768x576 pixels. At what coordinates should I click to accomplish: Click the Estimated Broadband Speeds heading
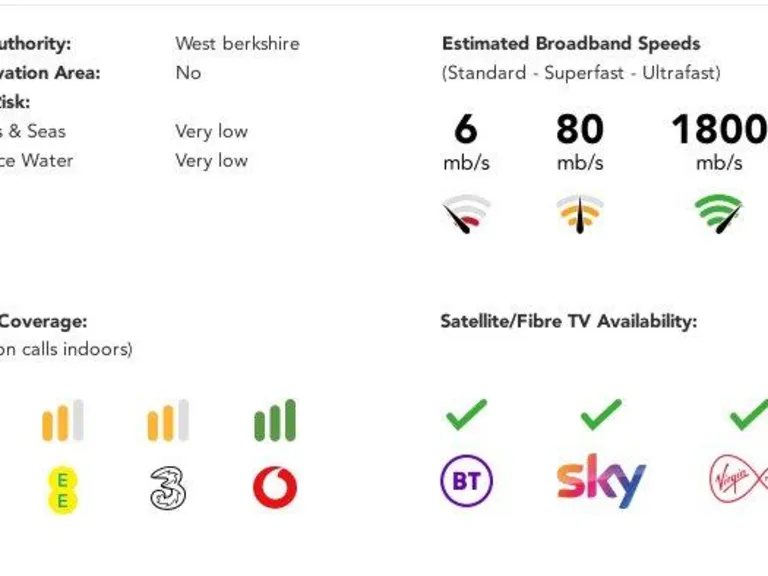(x=571, y=44)
